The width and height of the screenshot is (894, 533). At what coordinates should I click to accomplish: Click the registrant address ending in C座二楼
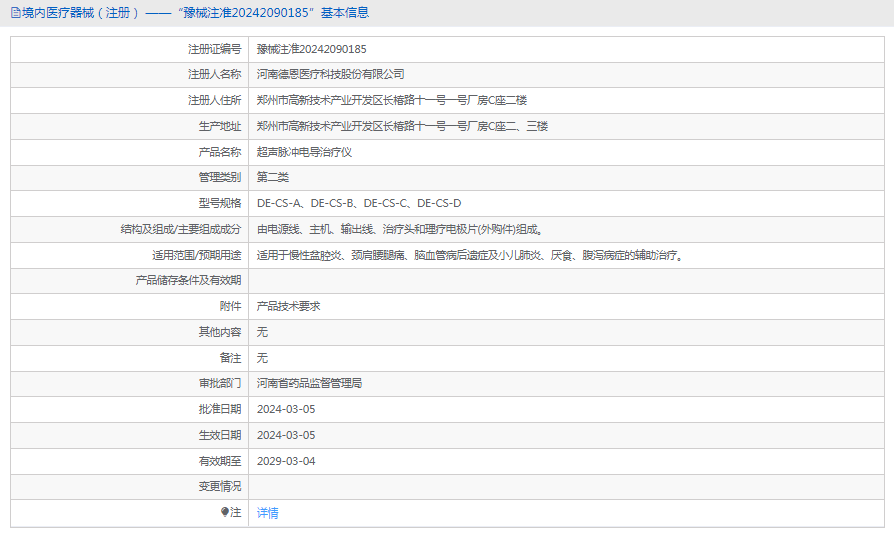392,100
